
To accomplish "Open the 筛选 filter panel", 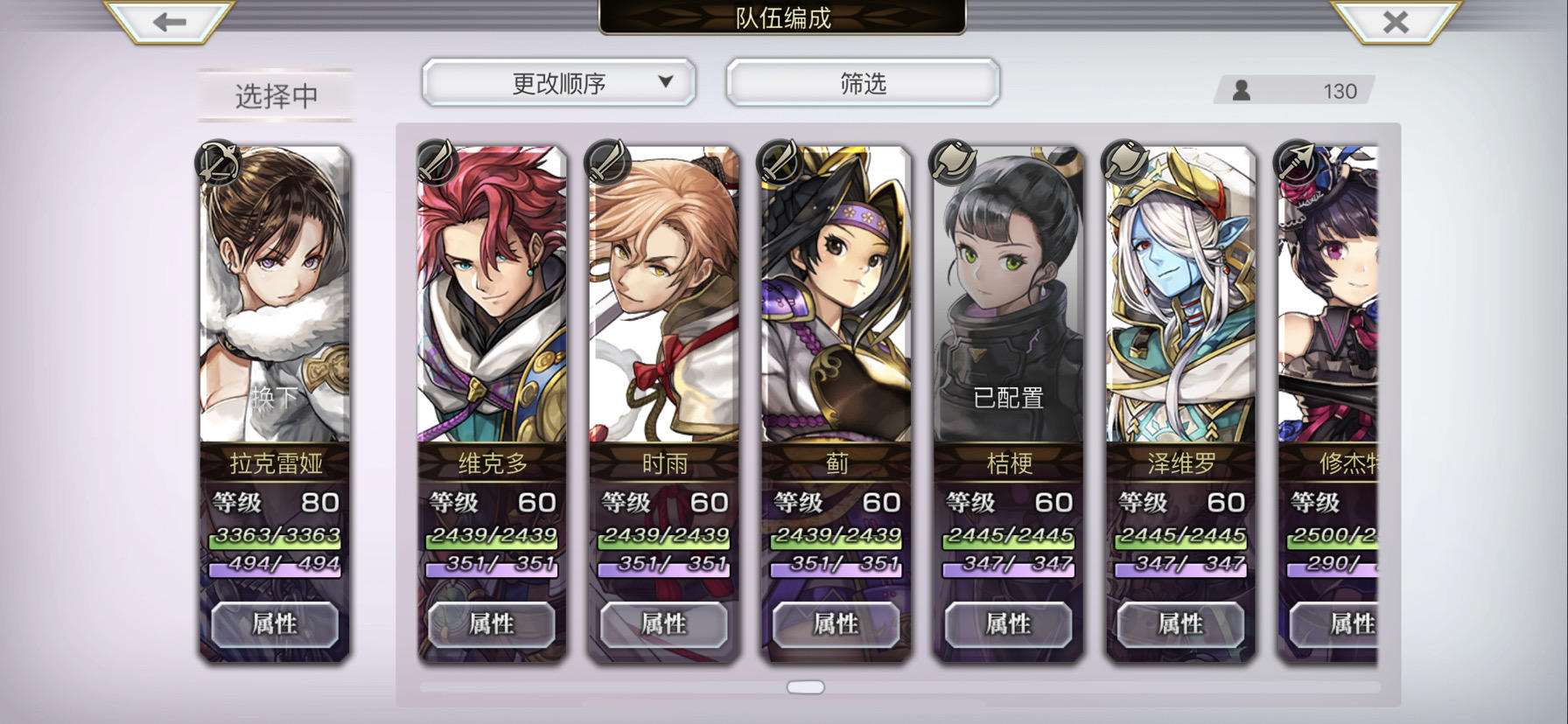I will (863, 83).
